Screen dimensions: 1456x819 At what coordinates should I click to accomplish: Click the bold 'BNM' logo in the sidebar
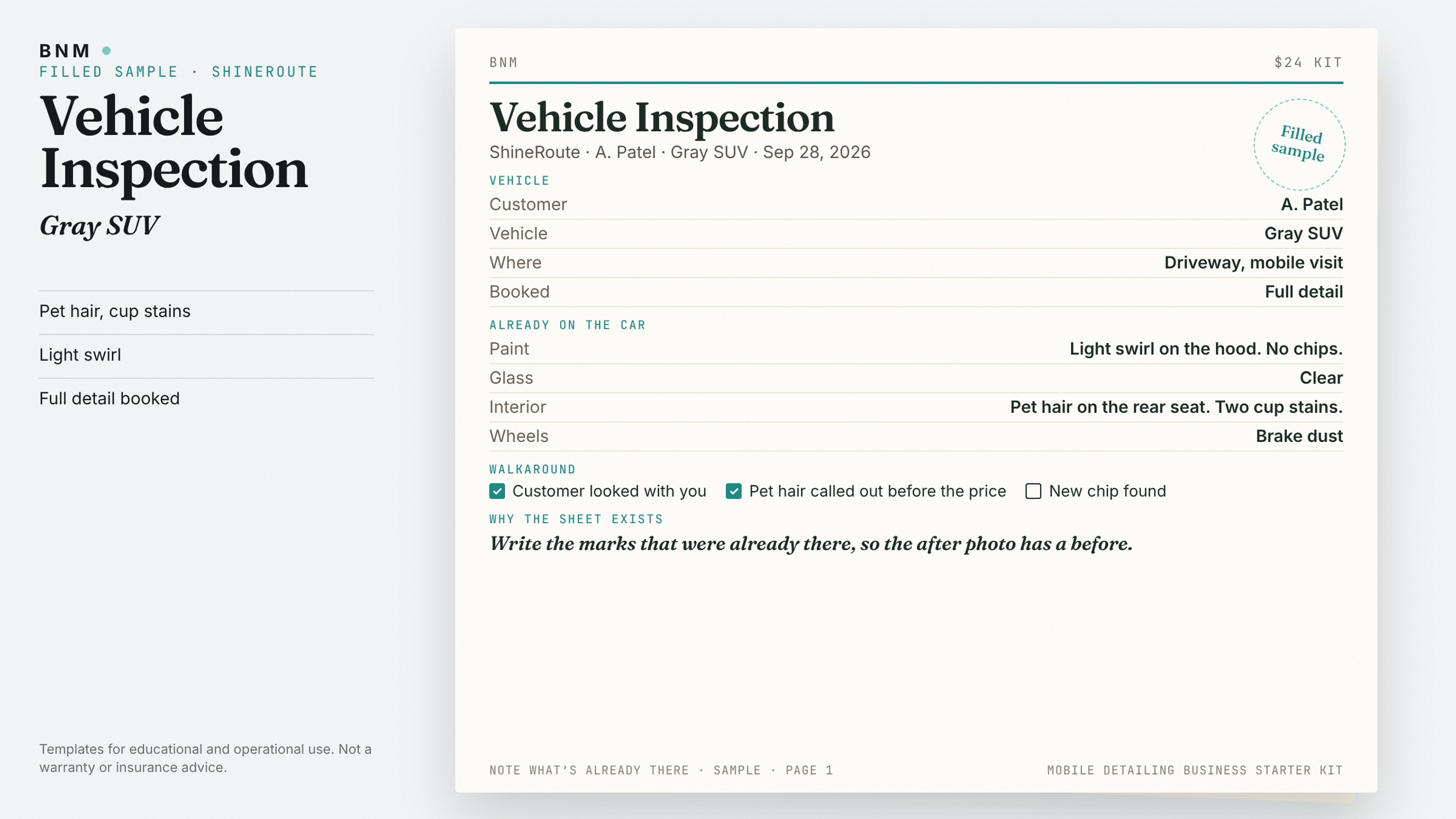65,51
